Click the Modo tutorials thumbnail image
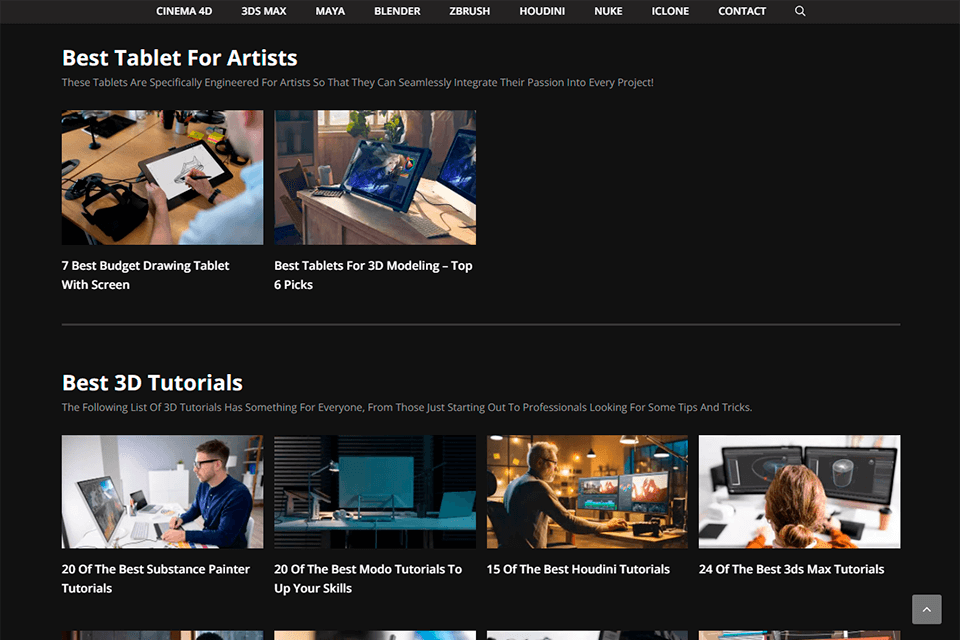The width and height of the screenshot is (960, 640). (x=375, y=492)
